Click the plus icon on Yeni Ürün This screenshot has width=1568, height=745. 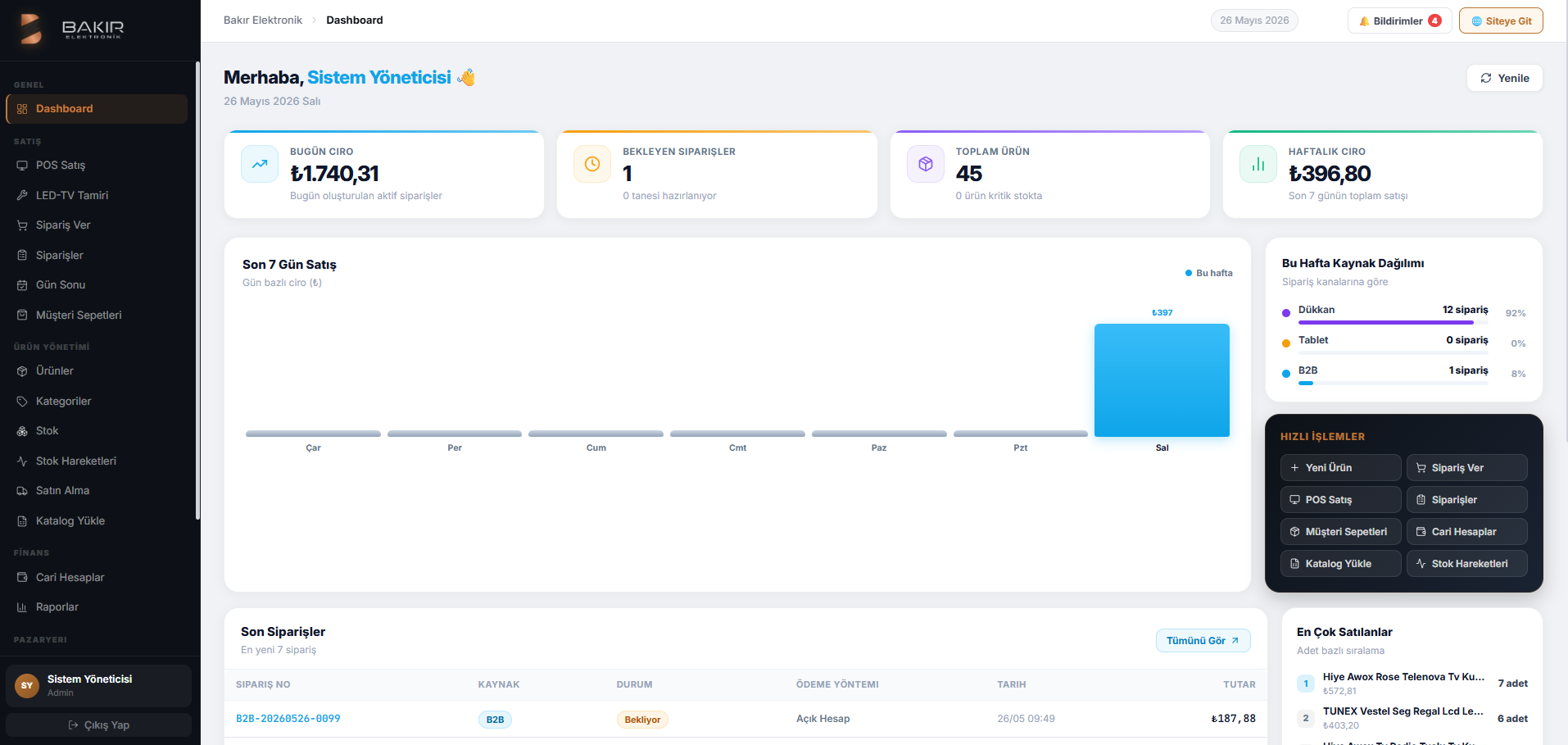click(x=1294, y=468)
